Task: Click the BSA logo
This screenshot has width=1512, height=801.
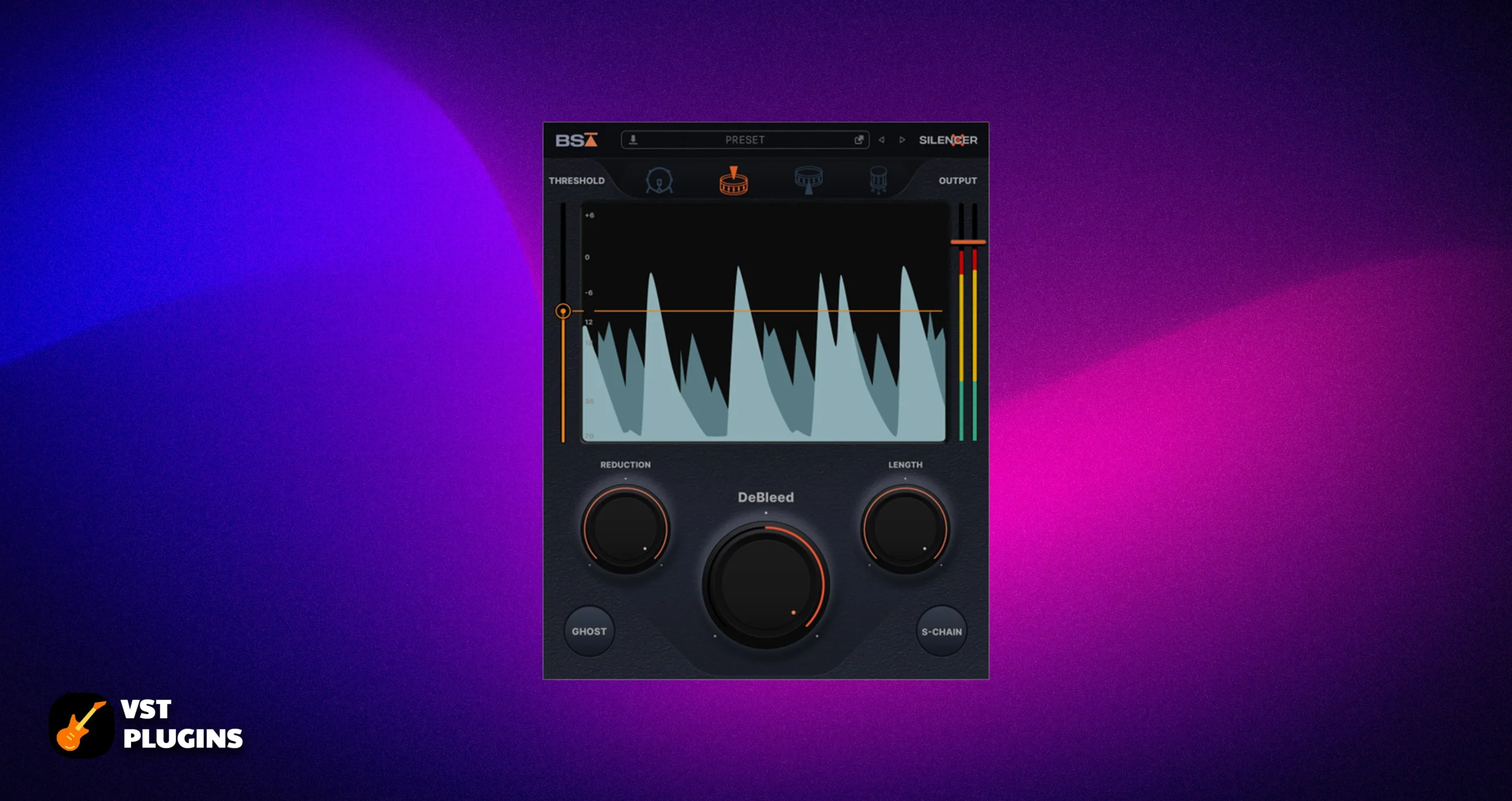Action: pyautogui.click(x=576, y=140)
